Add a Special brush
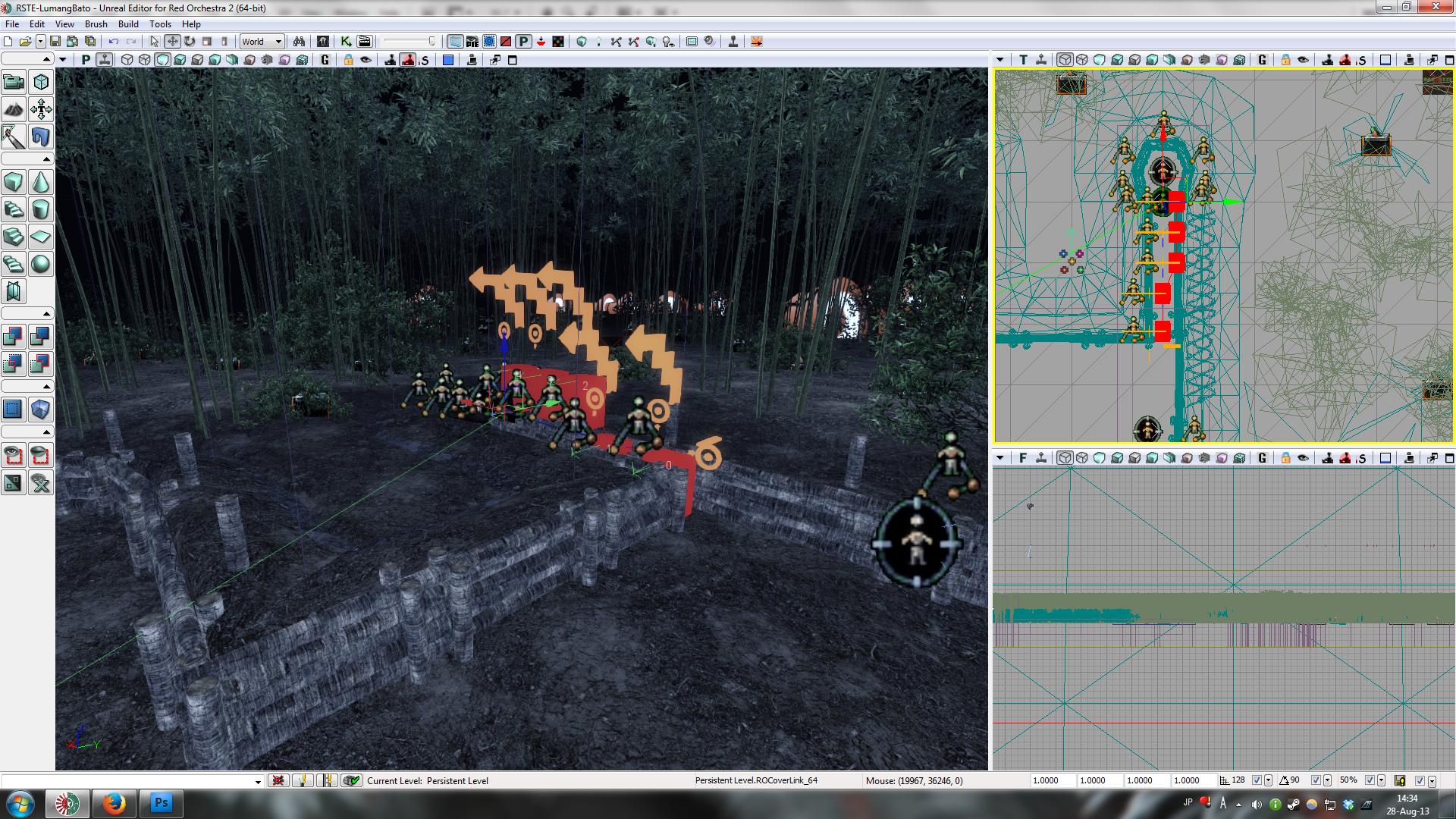This screenshot has width=1456, height=819. pyautogui.click(x=14, y=409)
